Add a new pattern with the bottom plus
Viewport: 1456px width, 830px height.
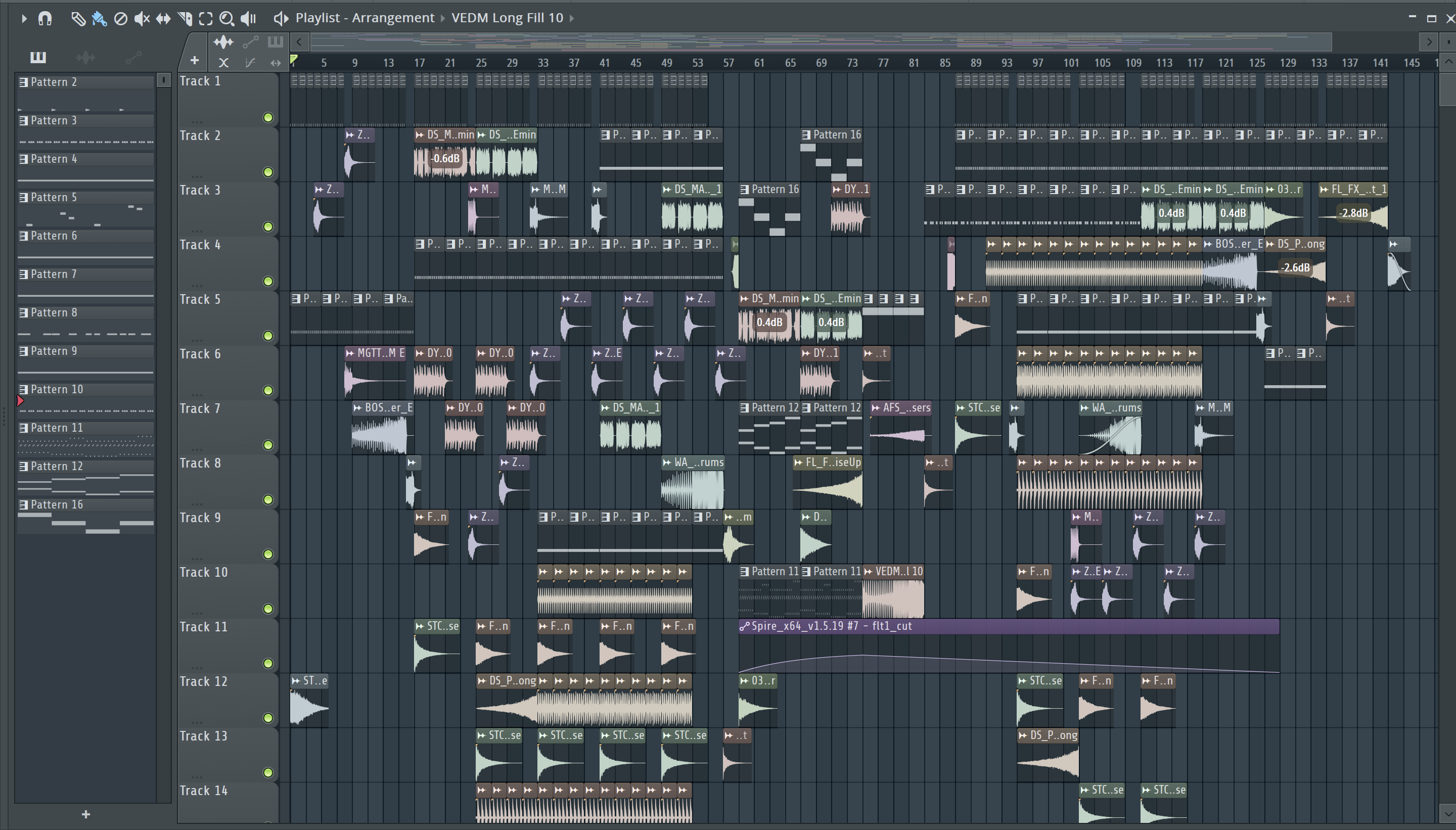[85, 814]
